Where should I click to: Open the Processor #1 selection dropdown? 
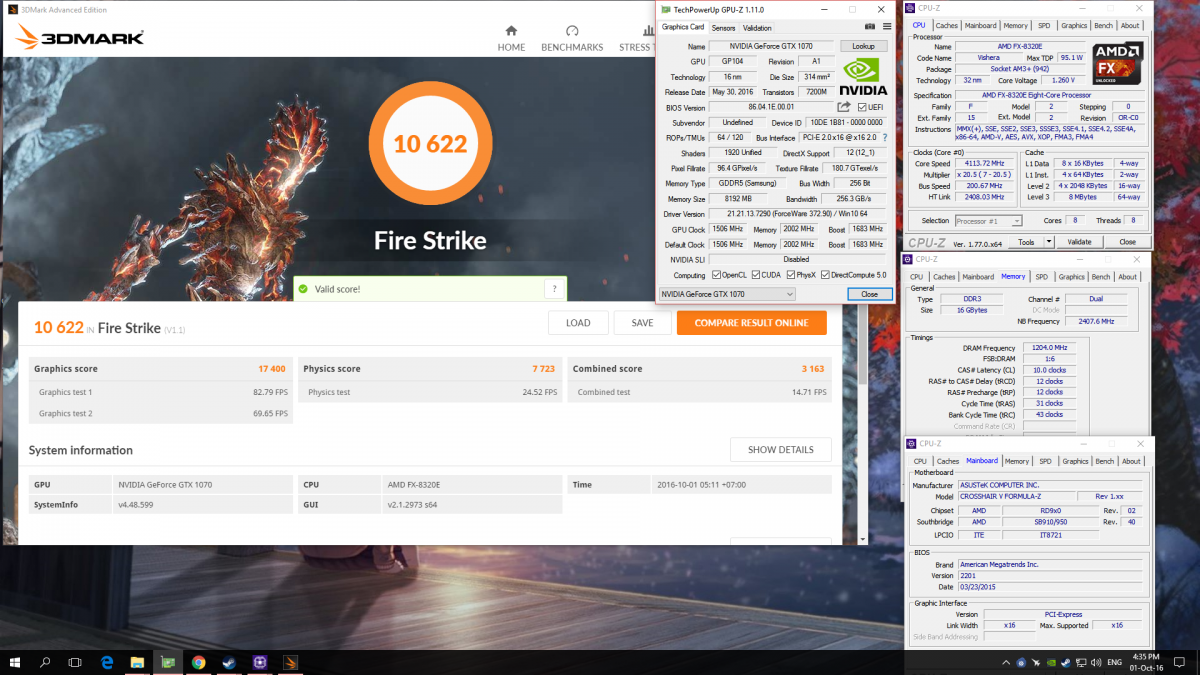[x=989, y=221]
